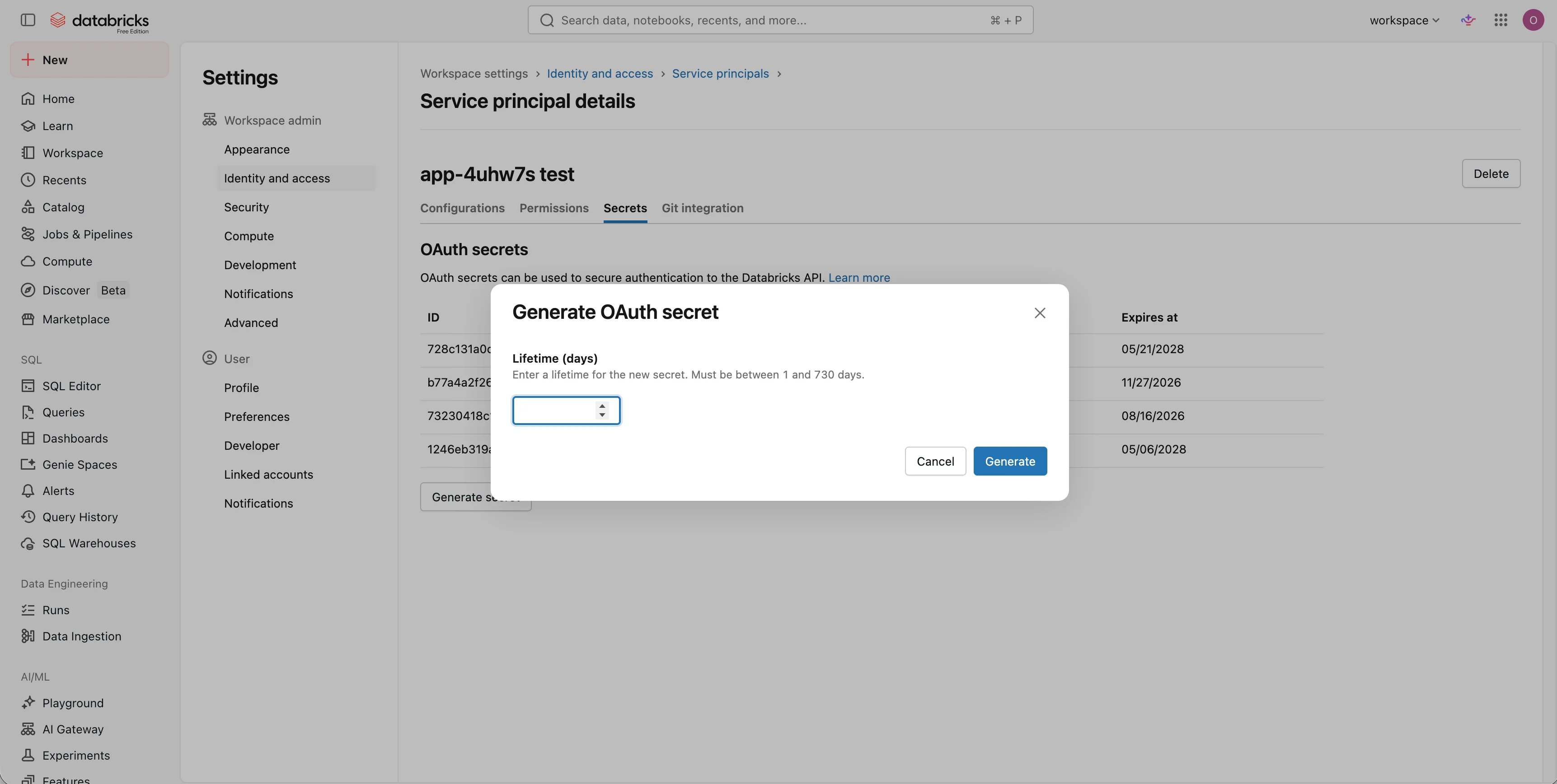The width and height of the screenshot is (1557, 784).
Task: Open Developer settings
Action: [296, 446]
